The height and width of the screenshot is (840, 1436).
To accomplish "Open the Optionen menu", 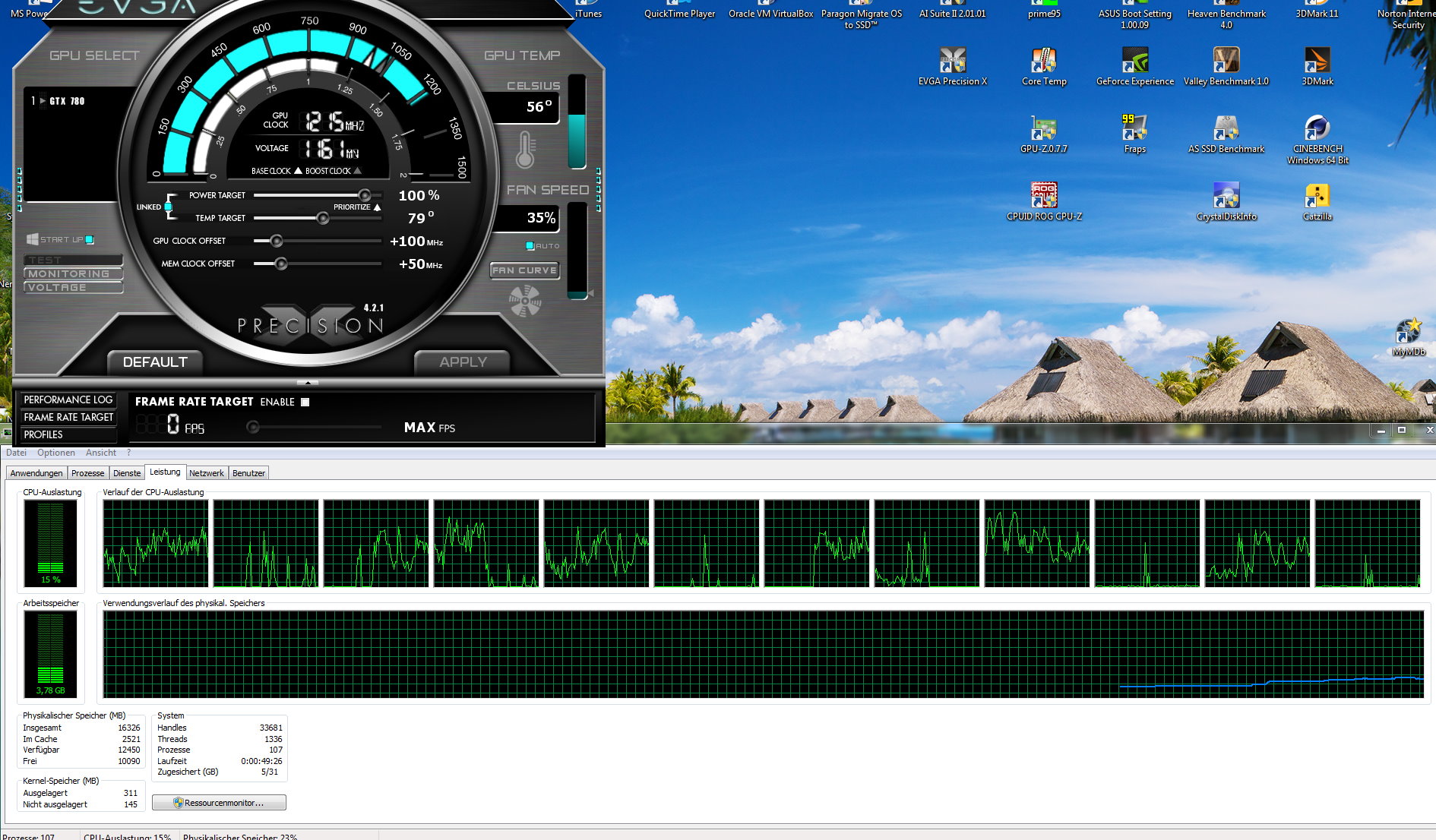I will click(56, 453).
